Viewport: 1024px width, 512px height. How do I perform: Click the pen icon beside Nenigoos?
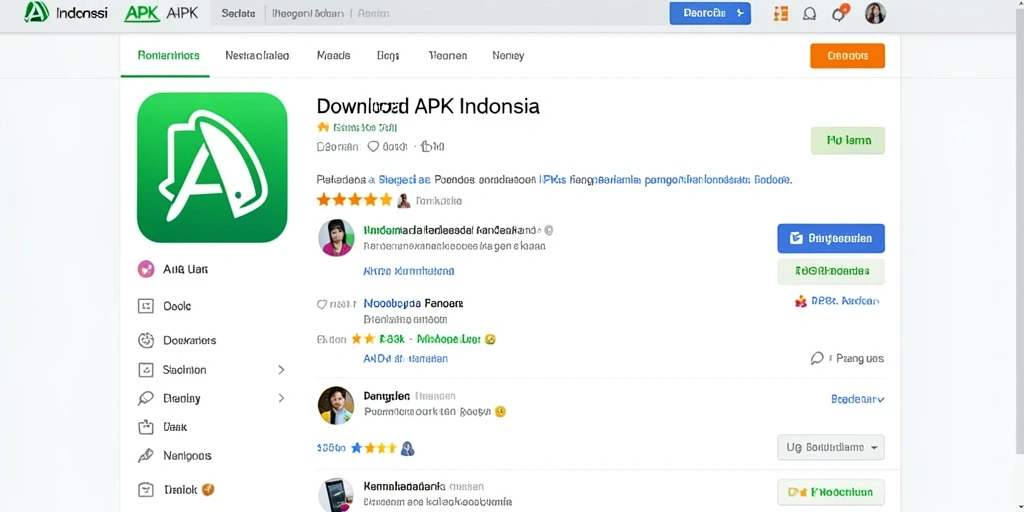(x=146, y=456)
